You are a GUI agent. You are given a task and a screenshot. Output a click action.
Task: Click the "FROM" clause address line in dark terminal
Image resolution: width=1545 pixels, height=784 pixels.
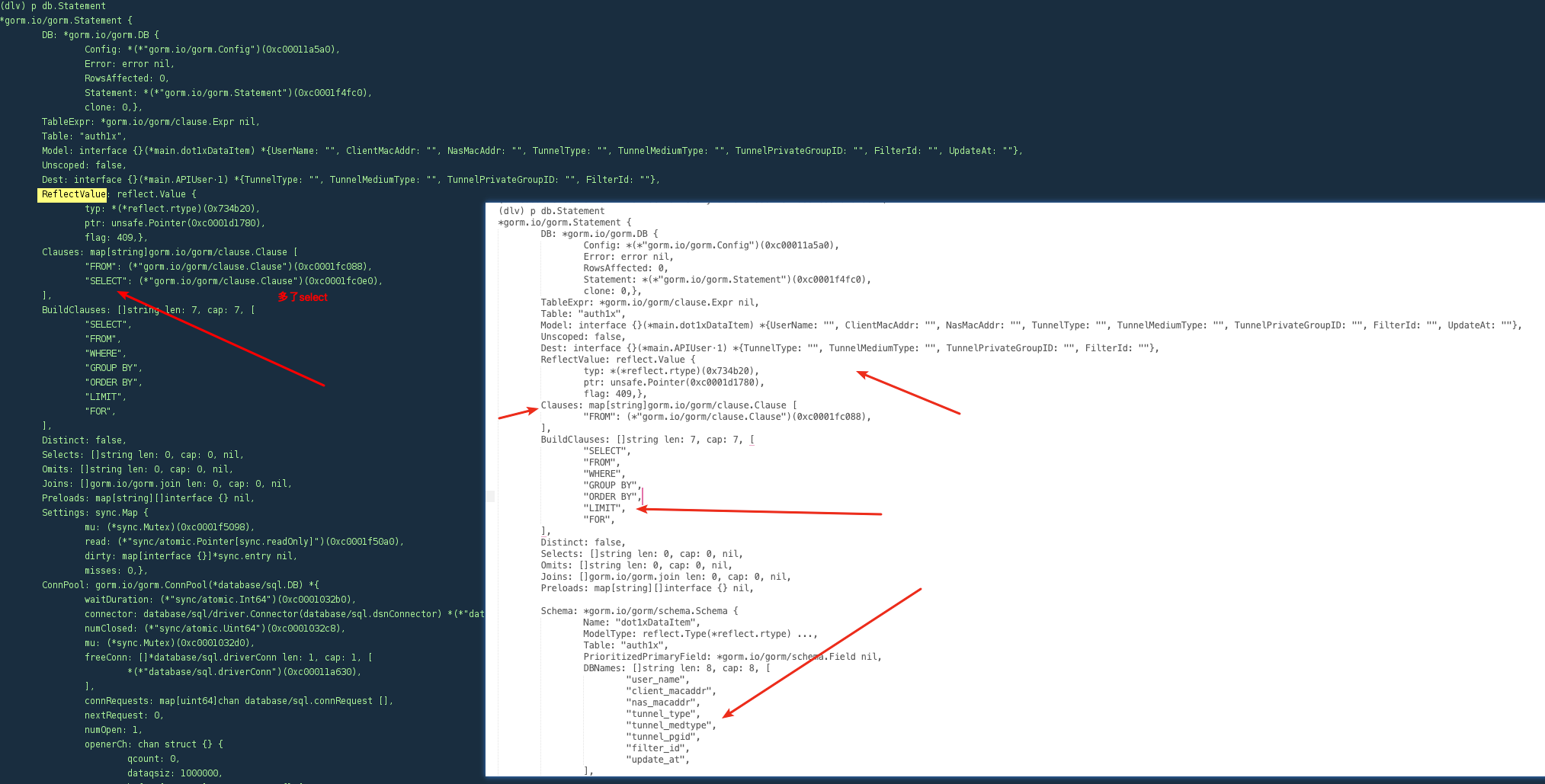229,267
